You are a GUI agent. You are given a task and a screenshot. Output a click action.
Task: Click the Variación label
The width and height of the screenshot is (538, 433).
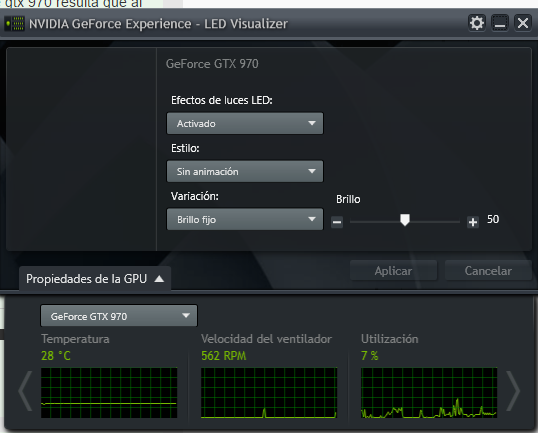click(195, 196)
